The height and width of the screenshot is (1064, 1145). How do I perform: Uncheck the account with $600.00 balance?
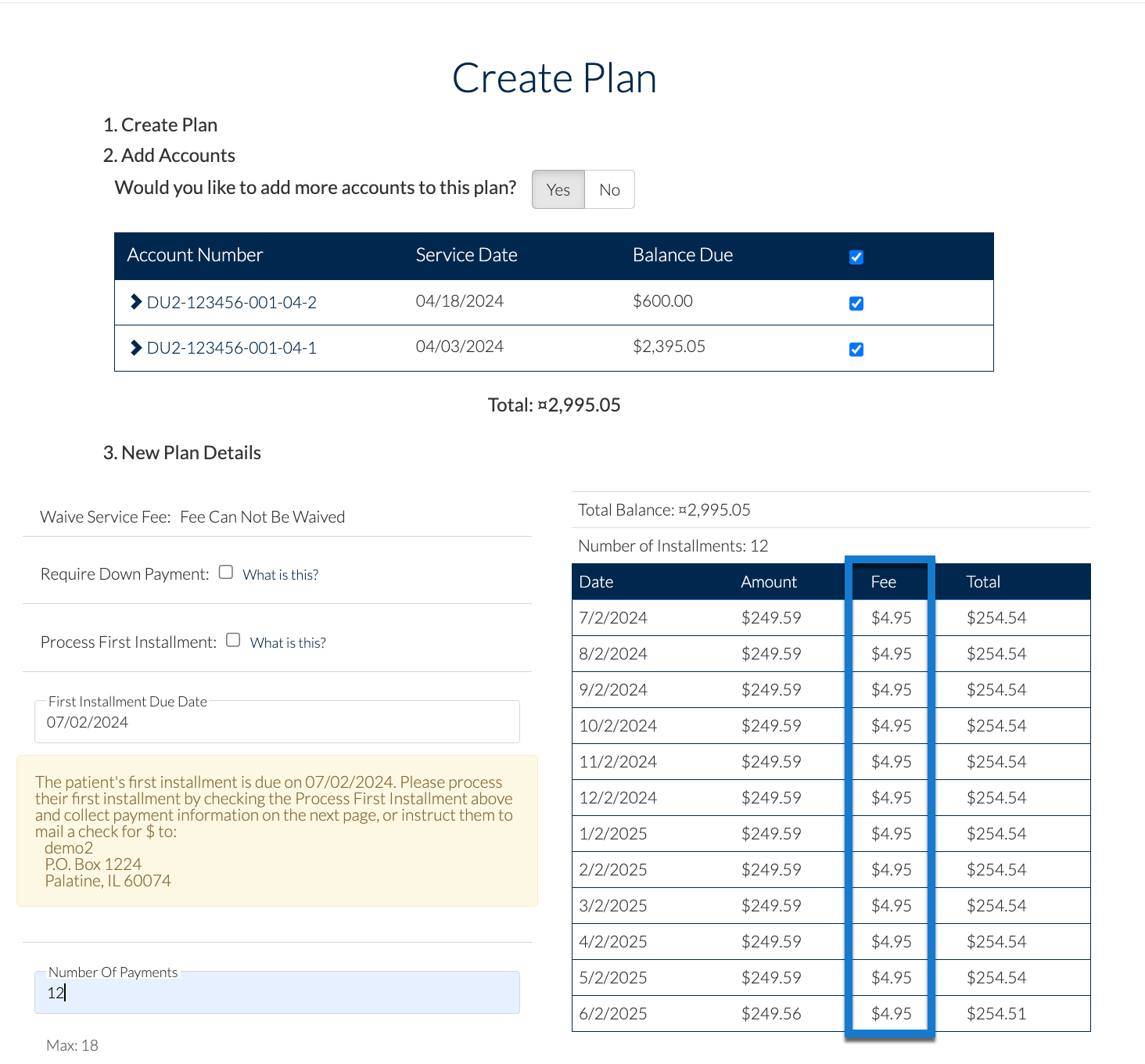coord(856,304)
